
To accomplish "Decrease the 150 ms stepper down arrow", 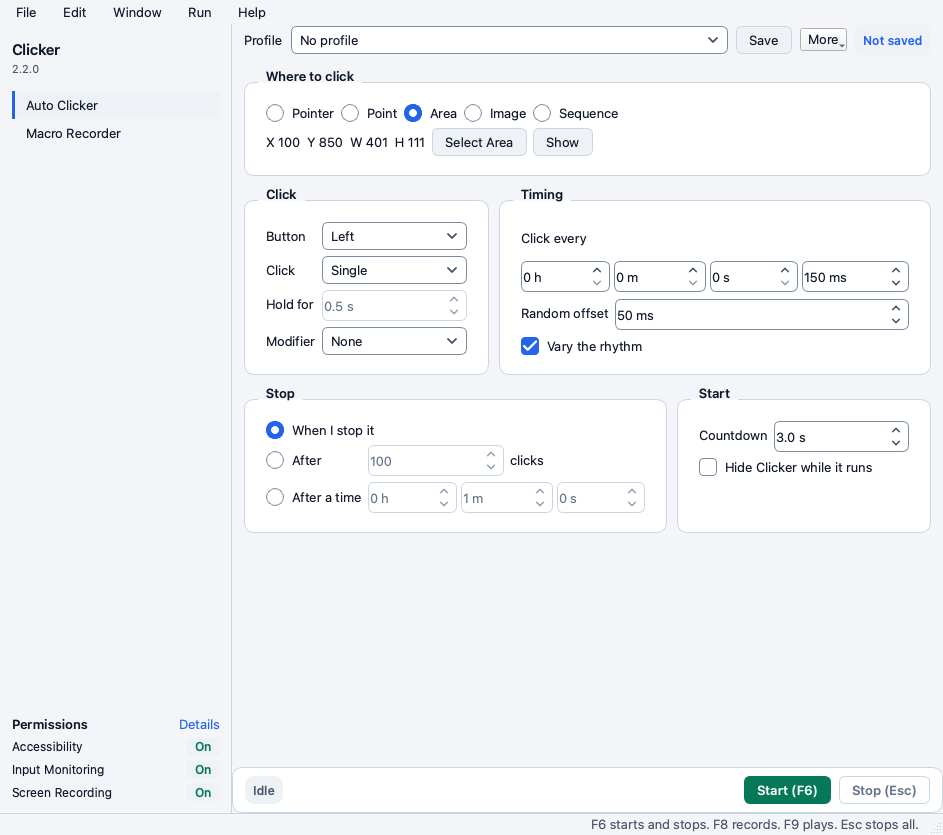I will tap(896, 283).
